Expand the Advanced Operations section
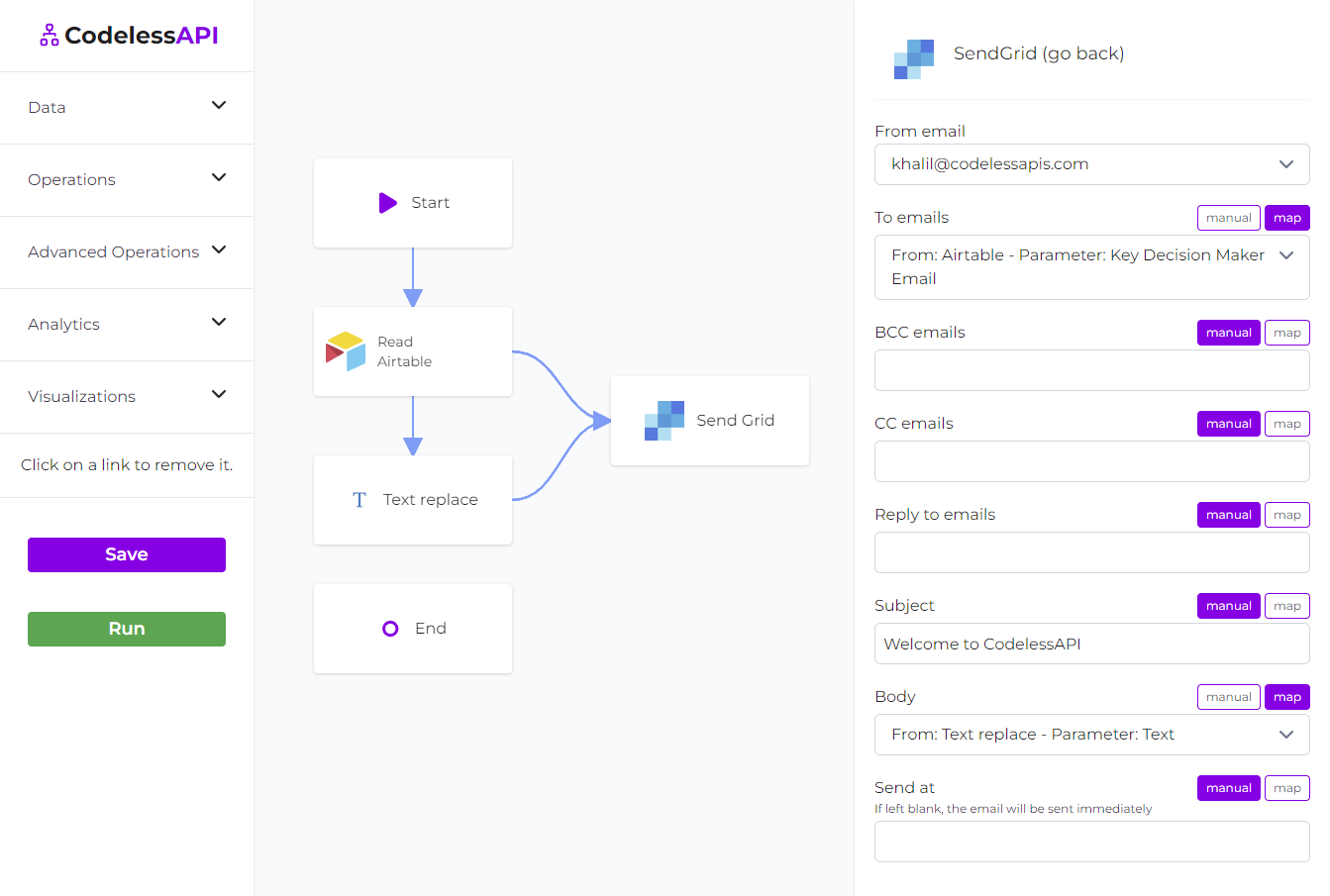Image resolution: width=1330 pixels, height=896 pixels. pyautogui.click(x=127, y=251)
